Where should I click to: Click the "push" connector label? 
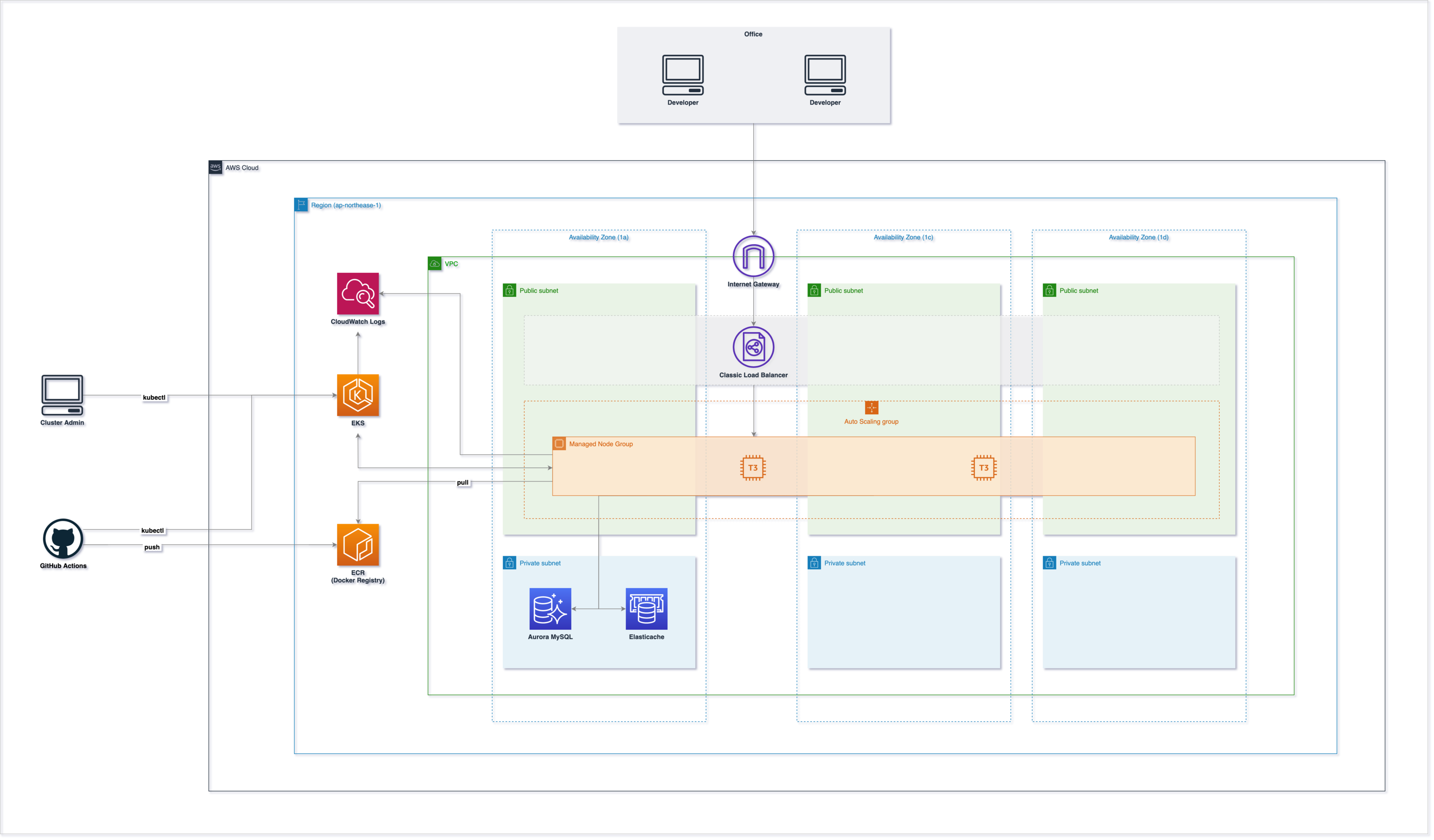tap(152, 548)
